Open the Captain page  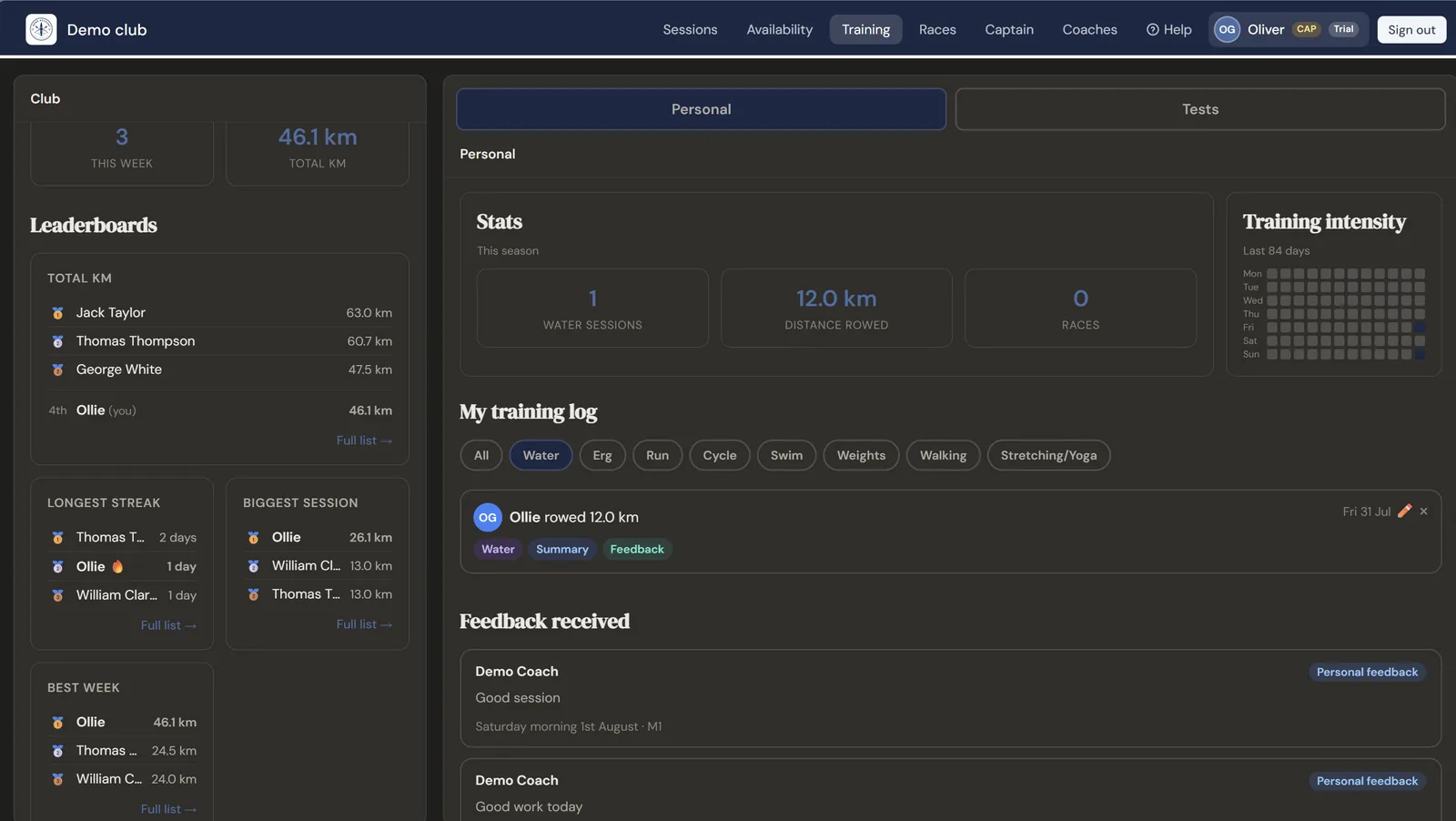(x=1009, y=29)
